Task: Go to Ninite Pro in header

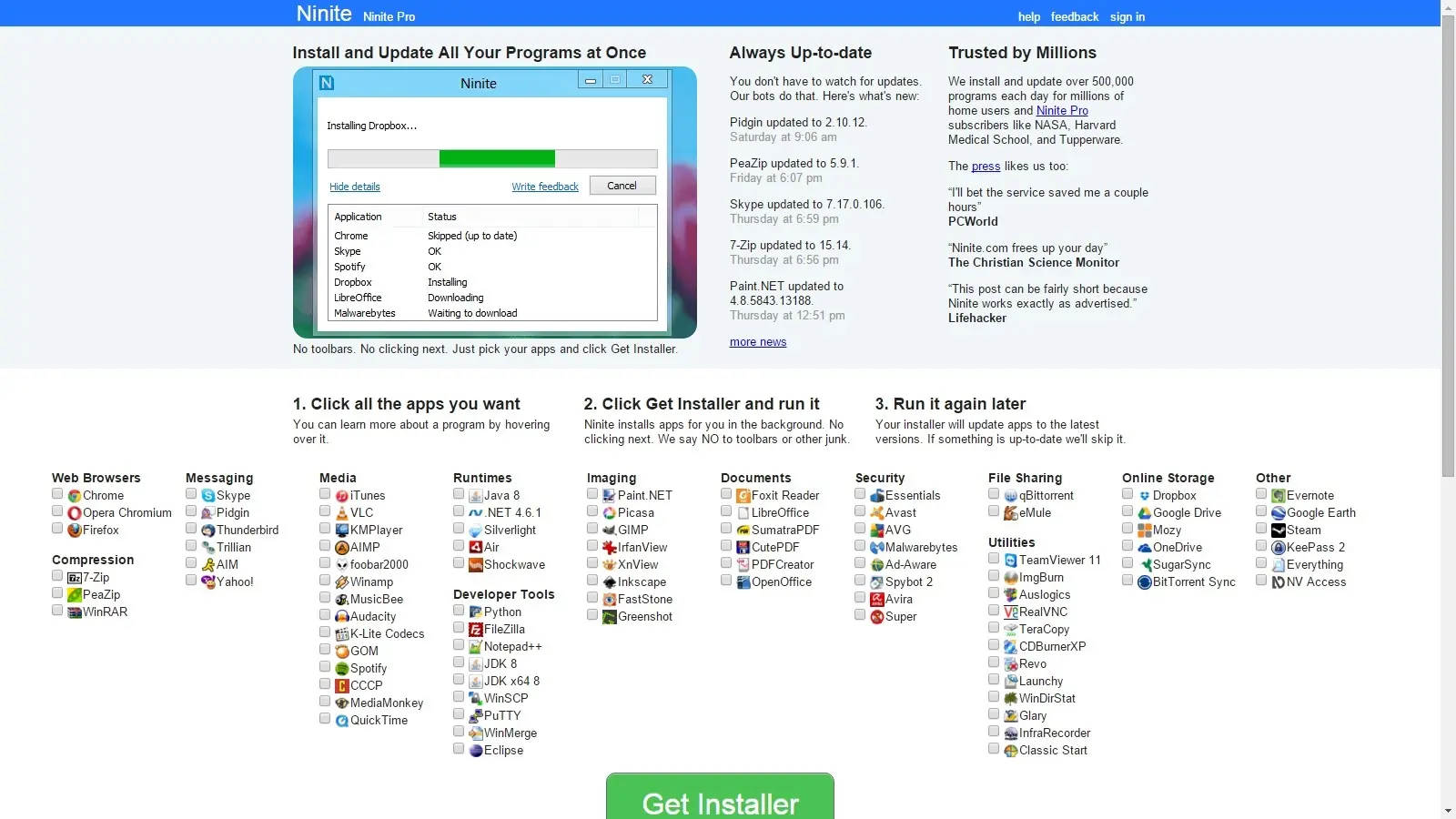Action: pyautogui.click(x=389, y=16)
